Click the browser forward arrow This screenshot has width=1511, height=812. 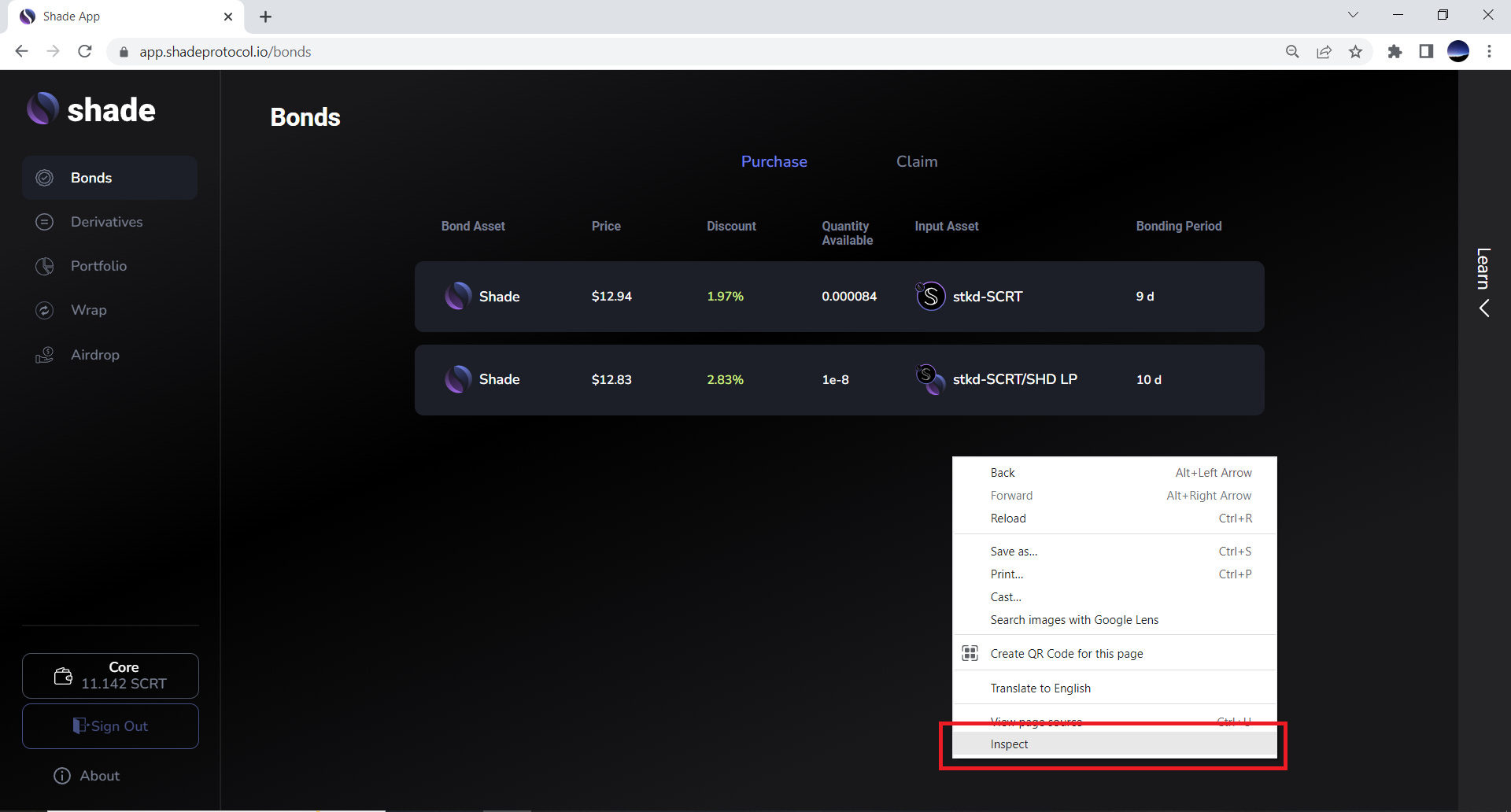(x=53, y=51)
